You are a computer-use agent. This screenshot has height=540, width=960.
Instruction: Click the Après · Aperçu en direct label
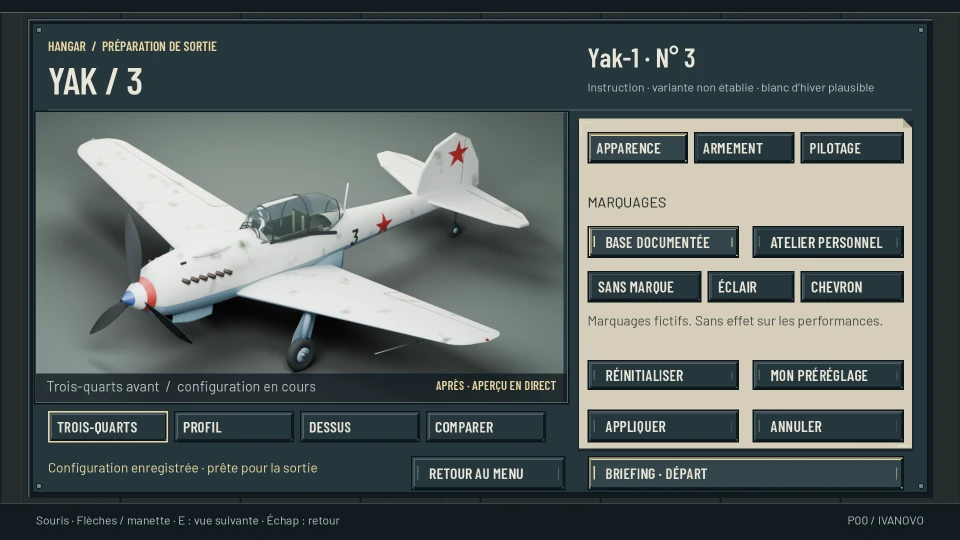point(496,386)
